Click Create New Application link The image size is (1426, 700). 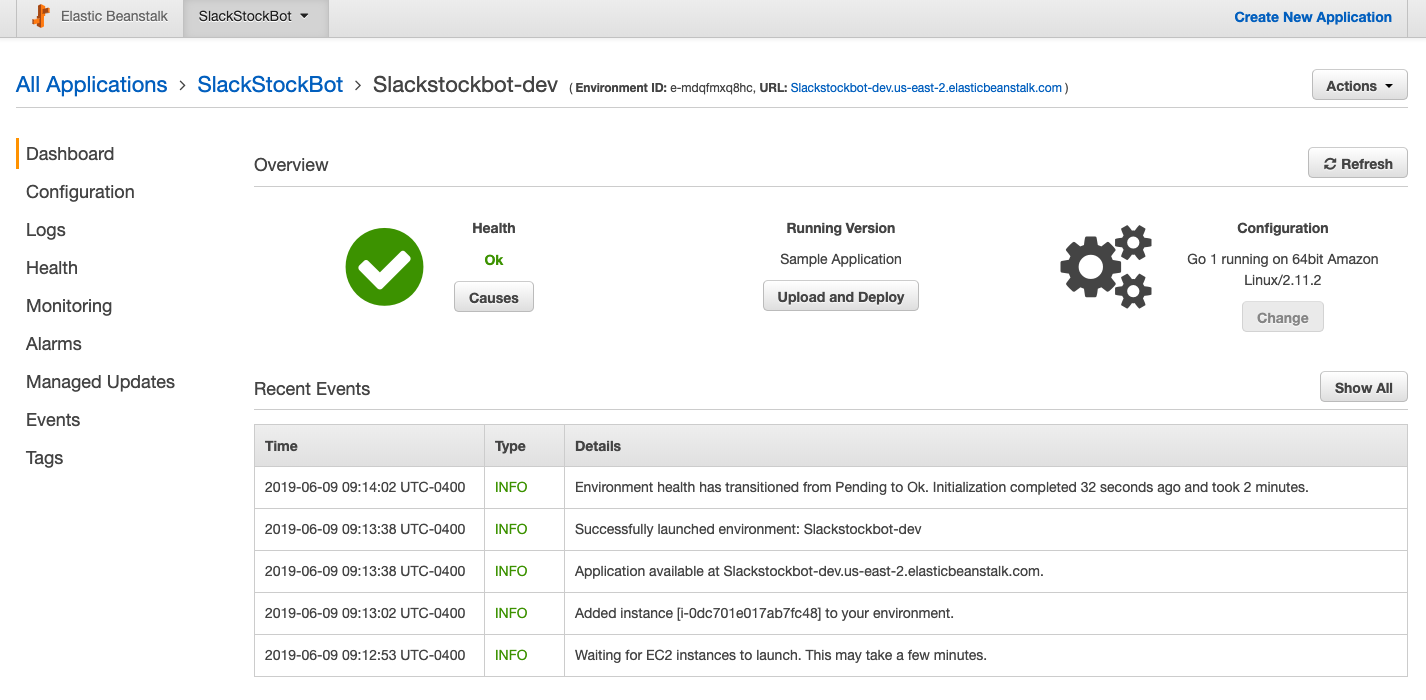coord(1313,17)
